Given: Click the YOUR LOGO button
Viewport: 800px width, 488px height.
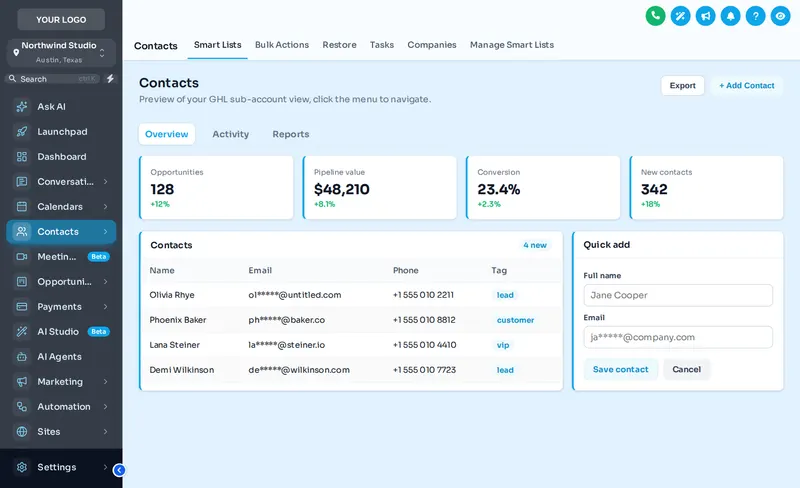Looking at the screenshot, I should [61, 20].
